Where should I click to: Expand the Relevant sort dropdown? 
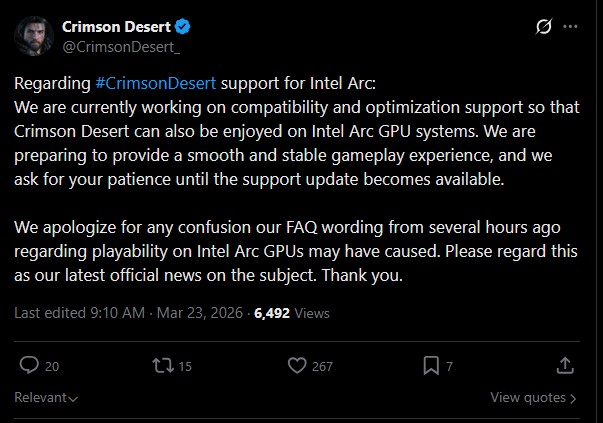pos(46,398)
